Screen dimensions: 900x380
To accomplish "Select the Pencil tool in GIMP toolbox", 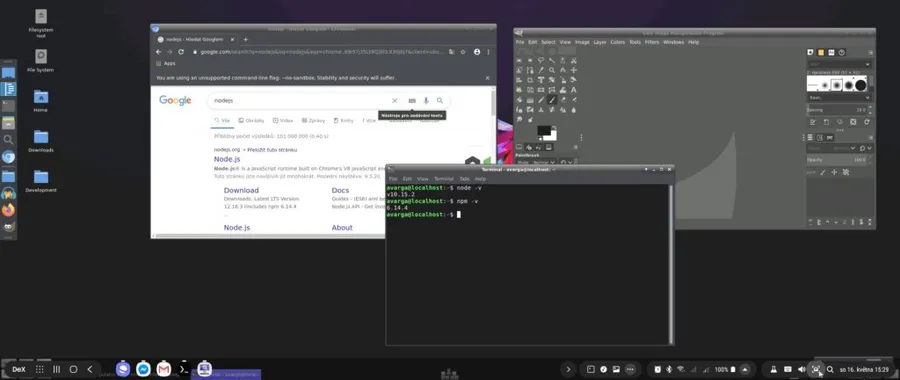I will point(541,100).
